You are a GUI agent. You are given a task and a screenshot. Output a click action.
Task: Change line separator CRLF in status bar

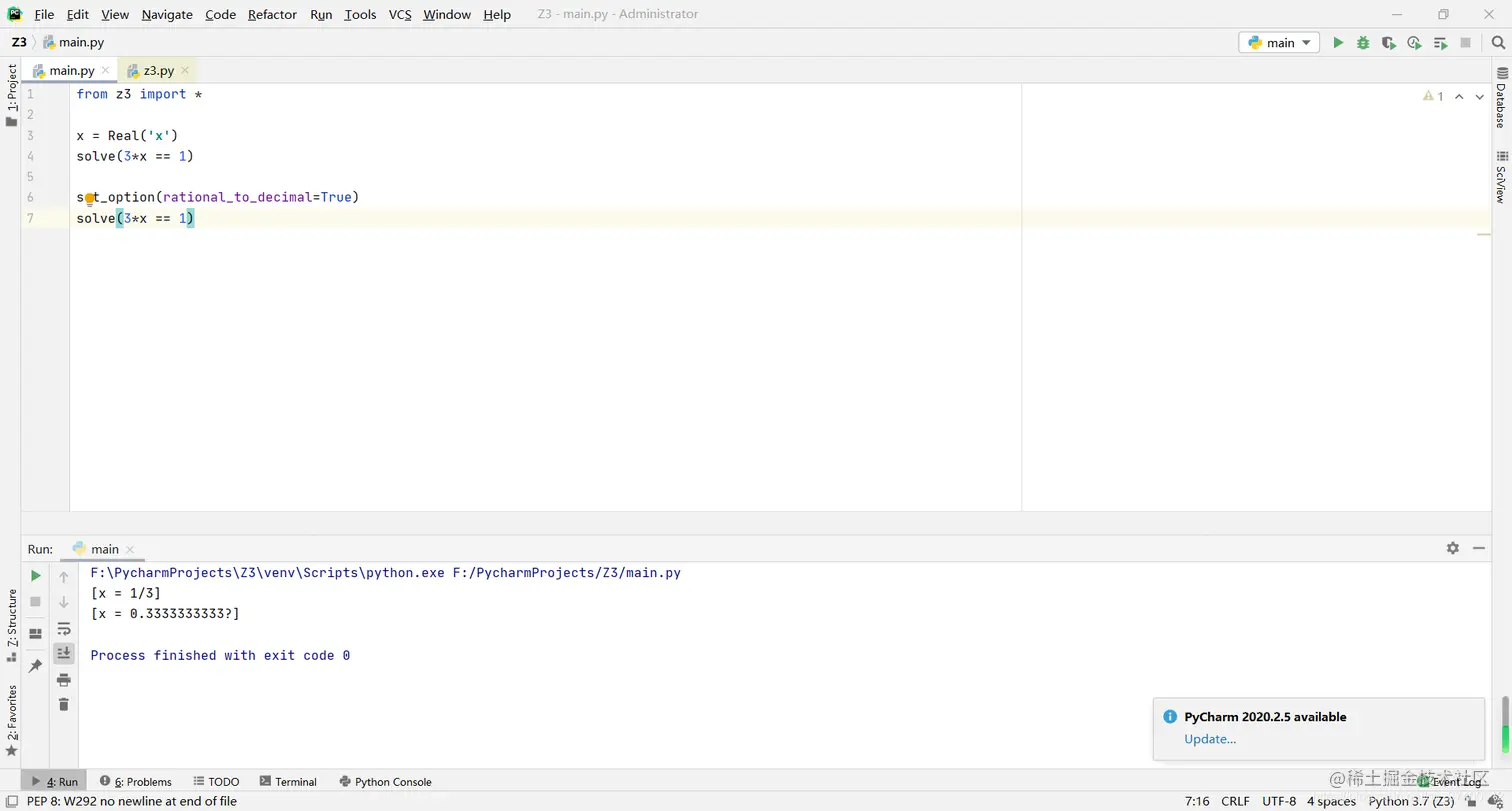pyautogui.click(x=1235, y=801)
